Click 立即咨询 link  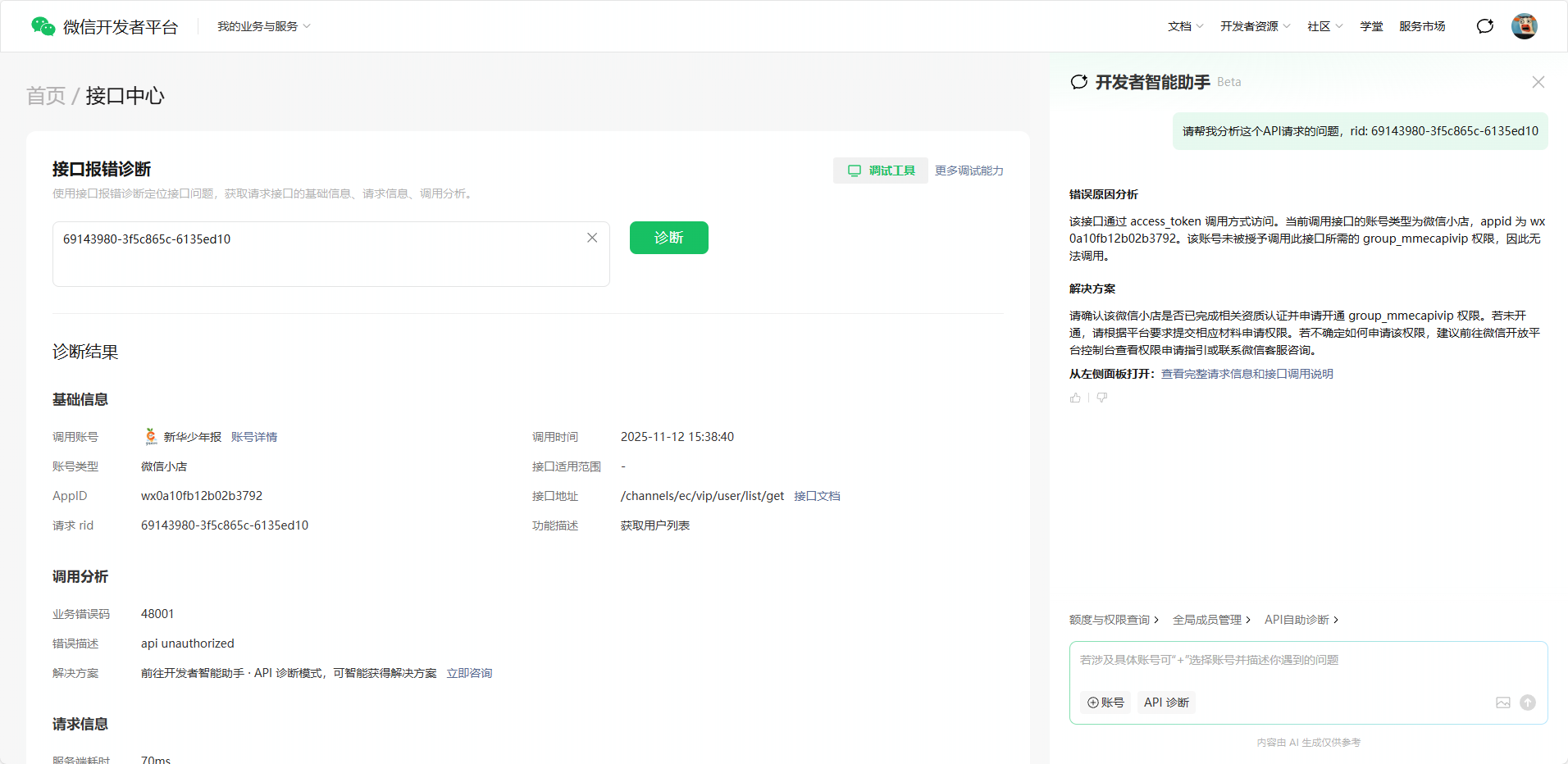[469, 673]
